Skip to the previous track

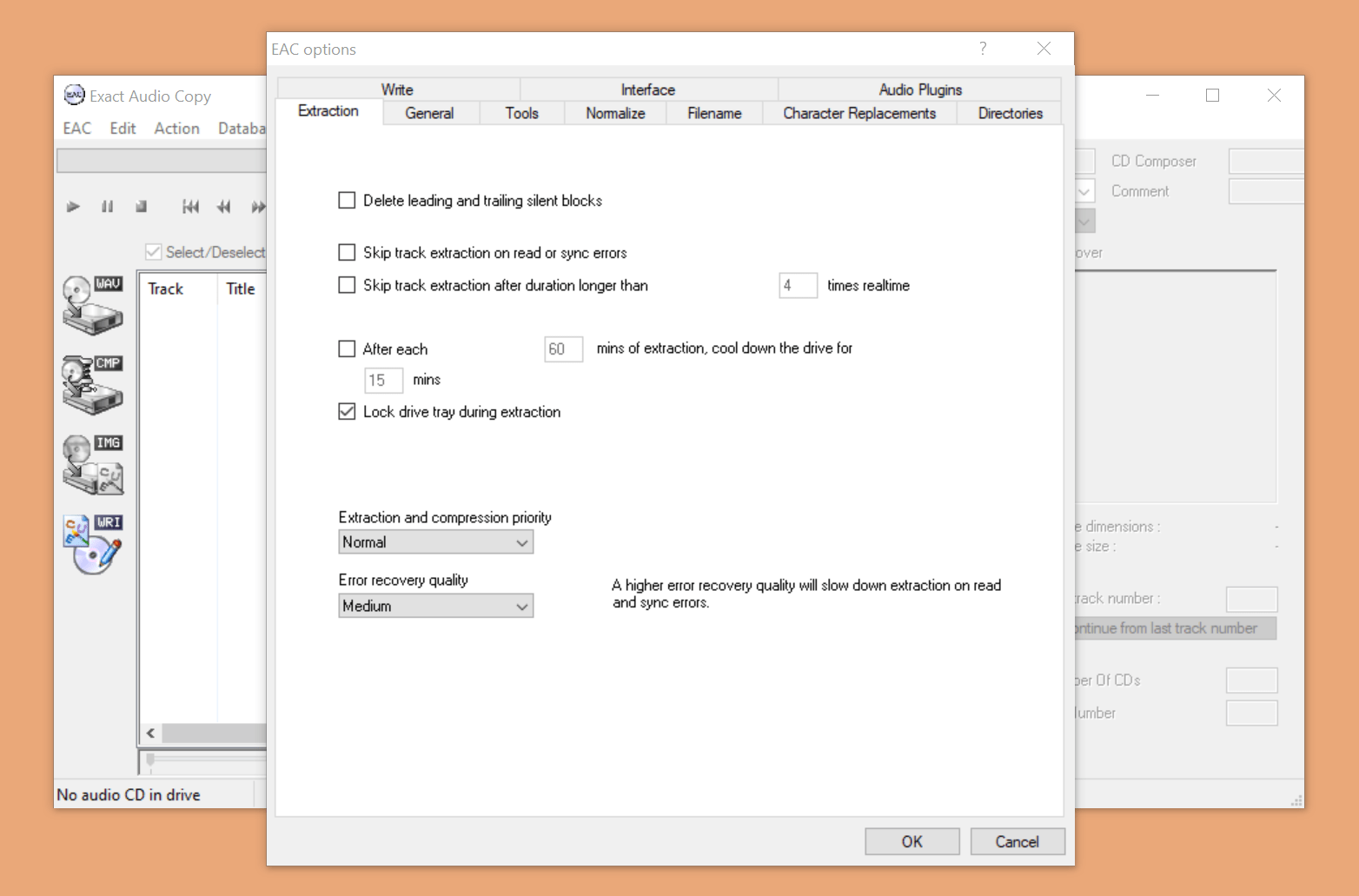click(x=190, y=206)
